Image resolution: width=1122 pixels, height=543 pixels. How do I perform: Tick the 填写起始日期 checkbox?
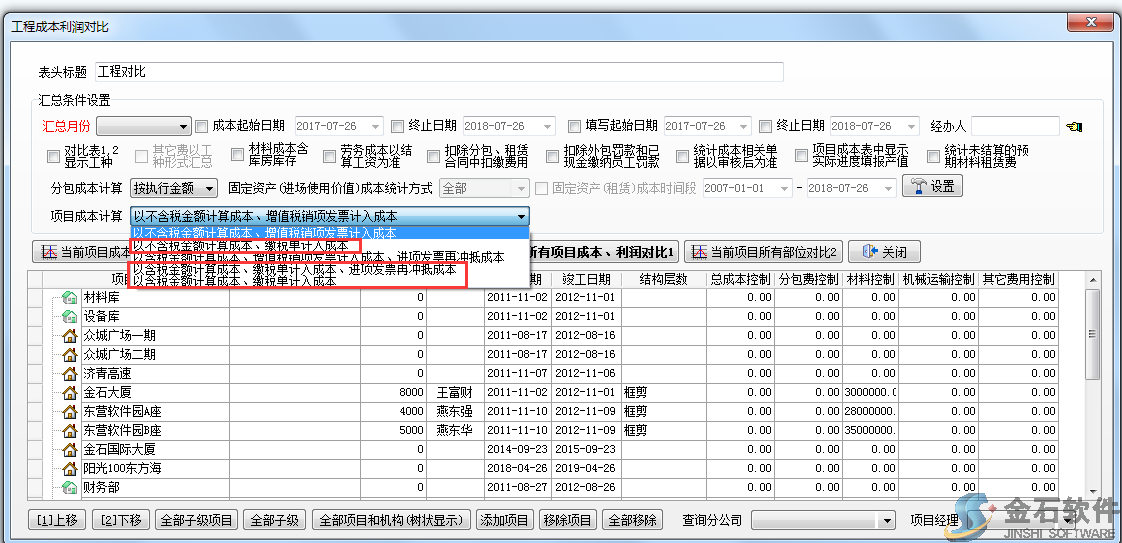coord(574,126)
